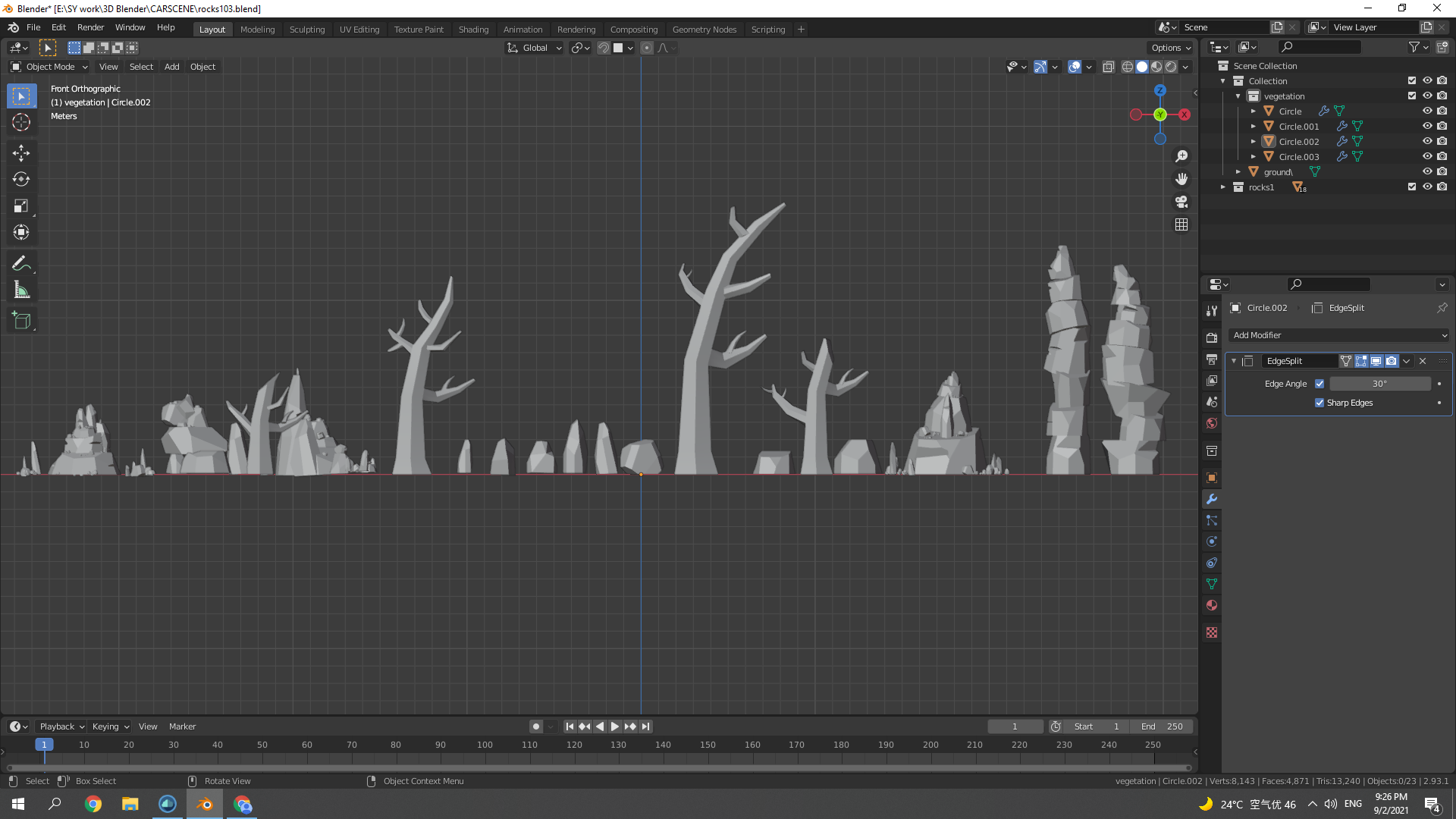Activate the Annotate tool
The height and width of the screenshot is (819, 1456).
click(x=21, y=263)
